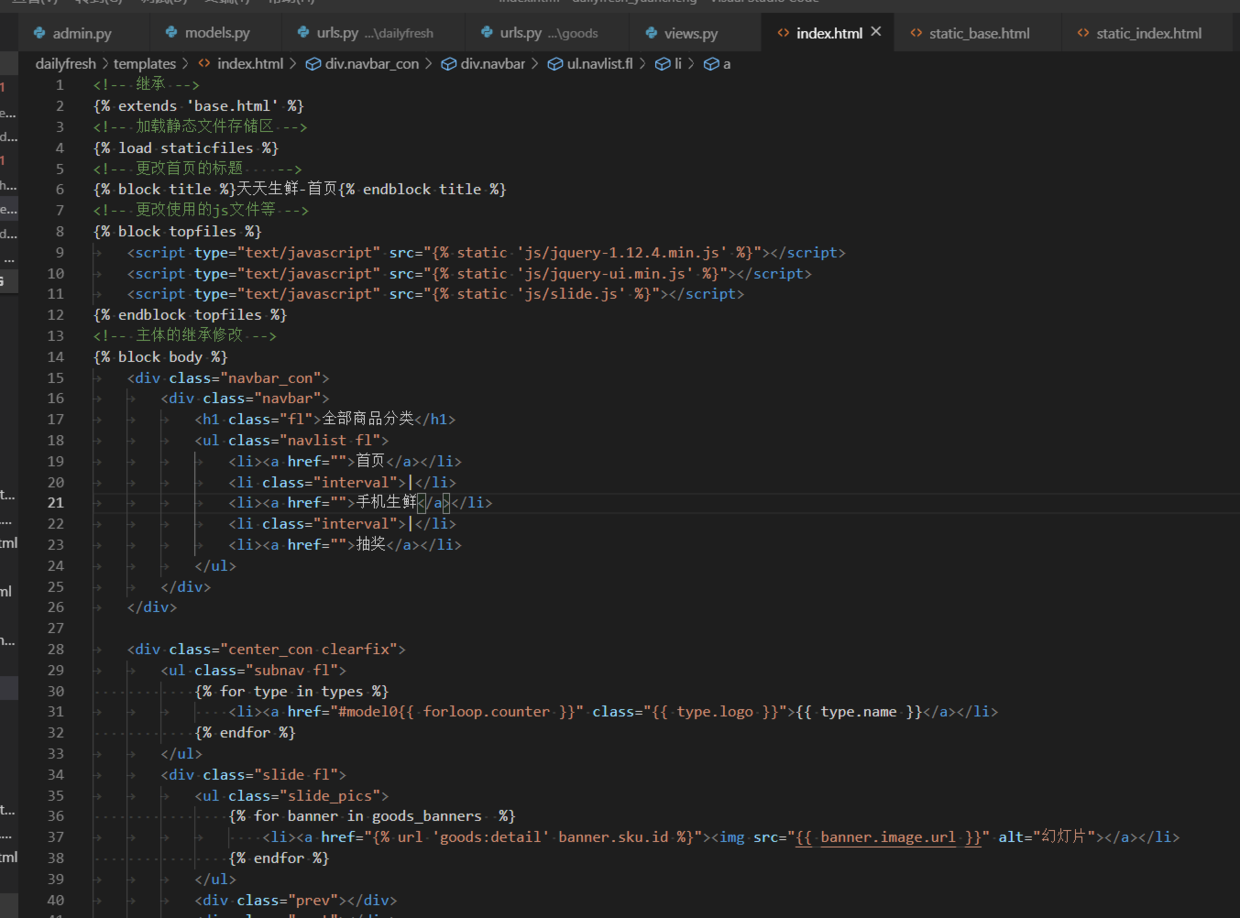Click the HTML icon on the static_index.html tab

point(1083,33)
